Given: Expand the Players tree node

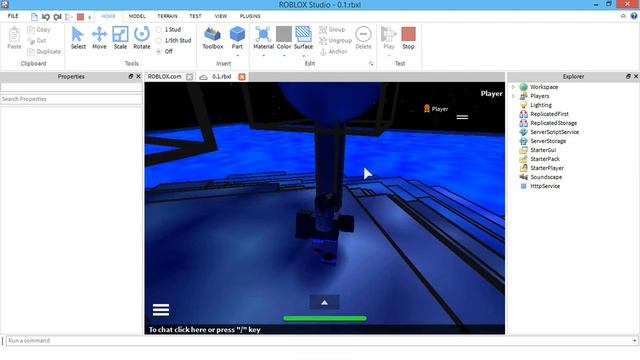Looking at the screenshot, I should click(513, 96).
